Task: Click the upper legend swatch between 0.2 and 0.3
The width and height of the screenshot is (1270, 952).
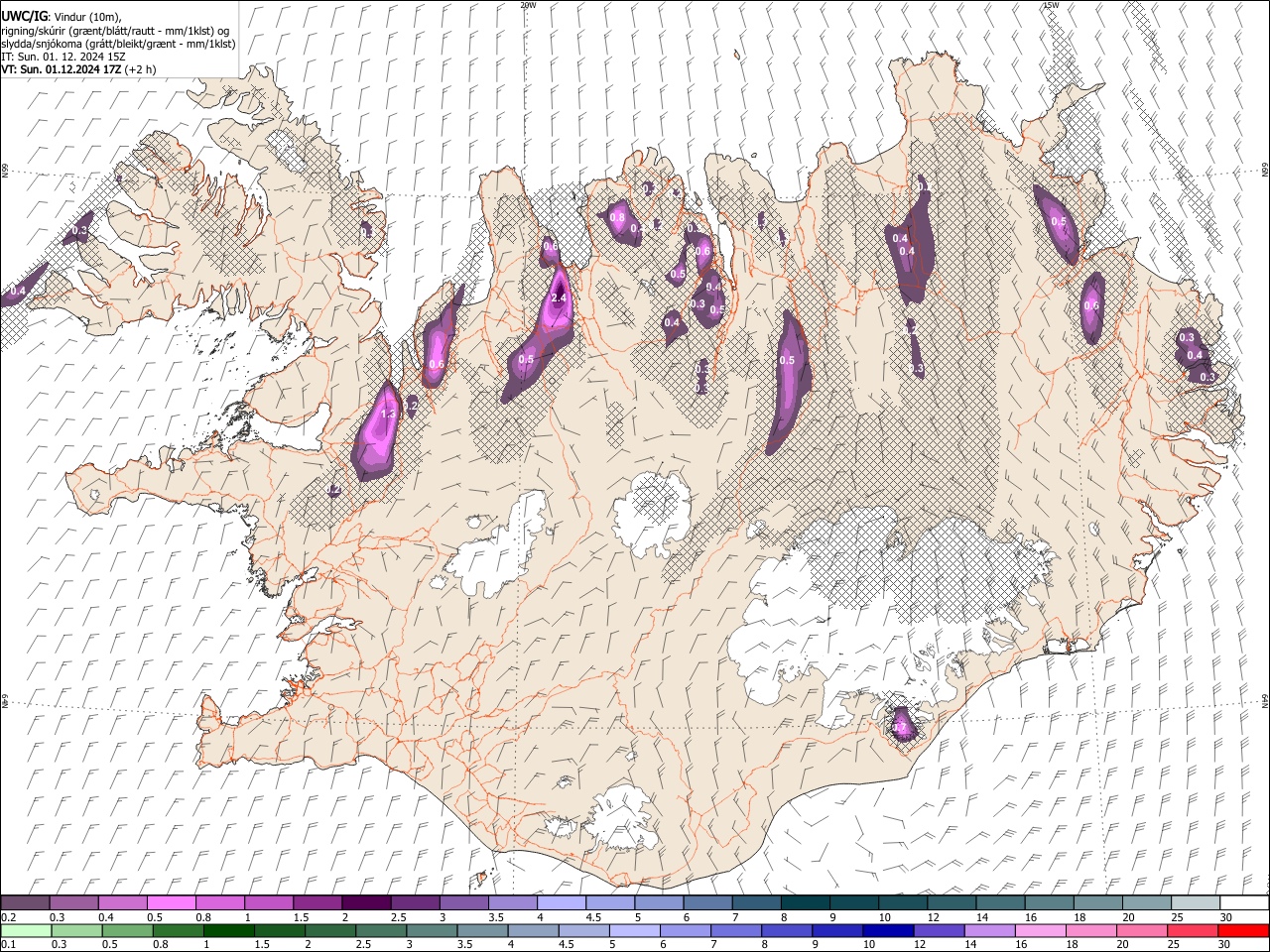Action: (x=26, y=902)
